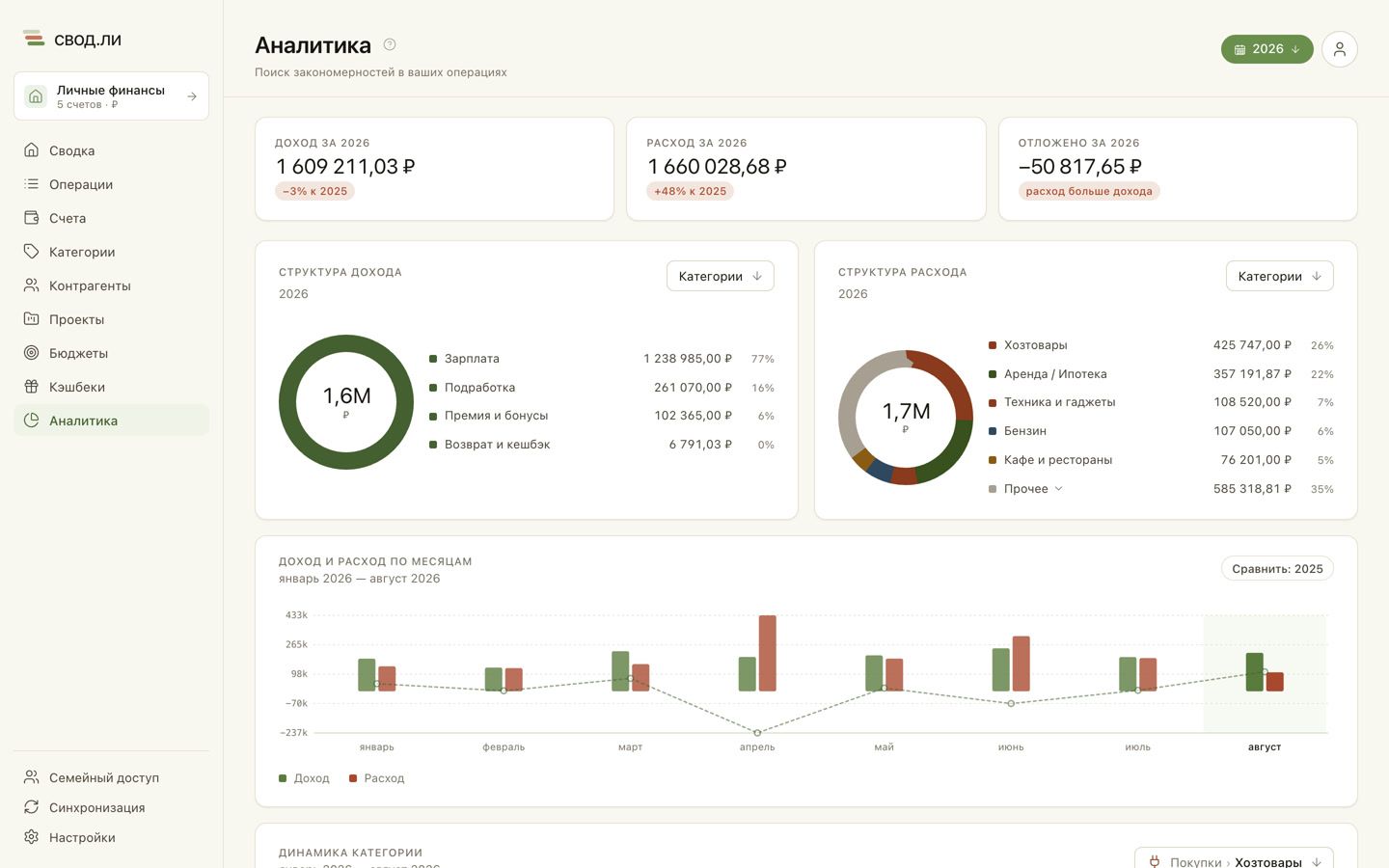Image resolution: width=1389 pixels, height=868 pixels.
Task: Open Операции page
Action: (111, 184)
